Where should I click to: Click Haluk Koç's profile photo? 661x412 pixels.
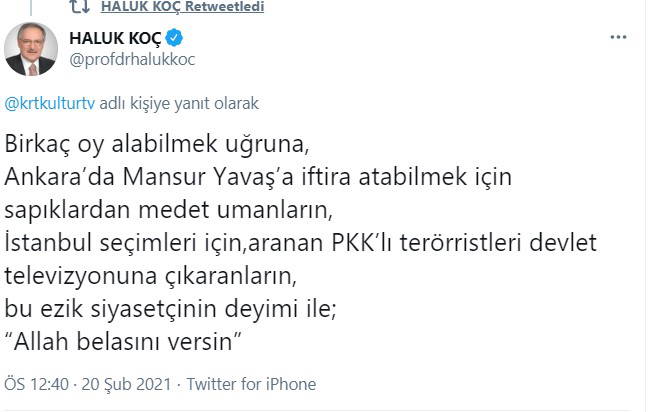tap(31, 49)
